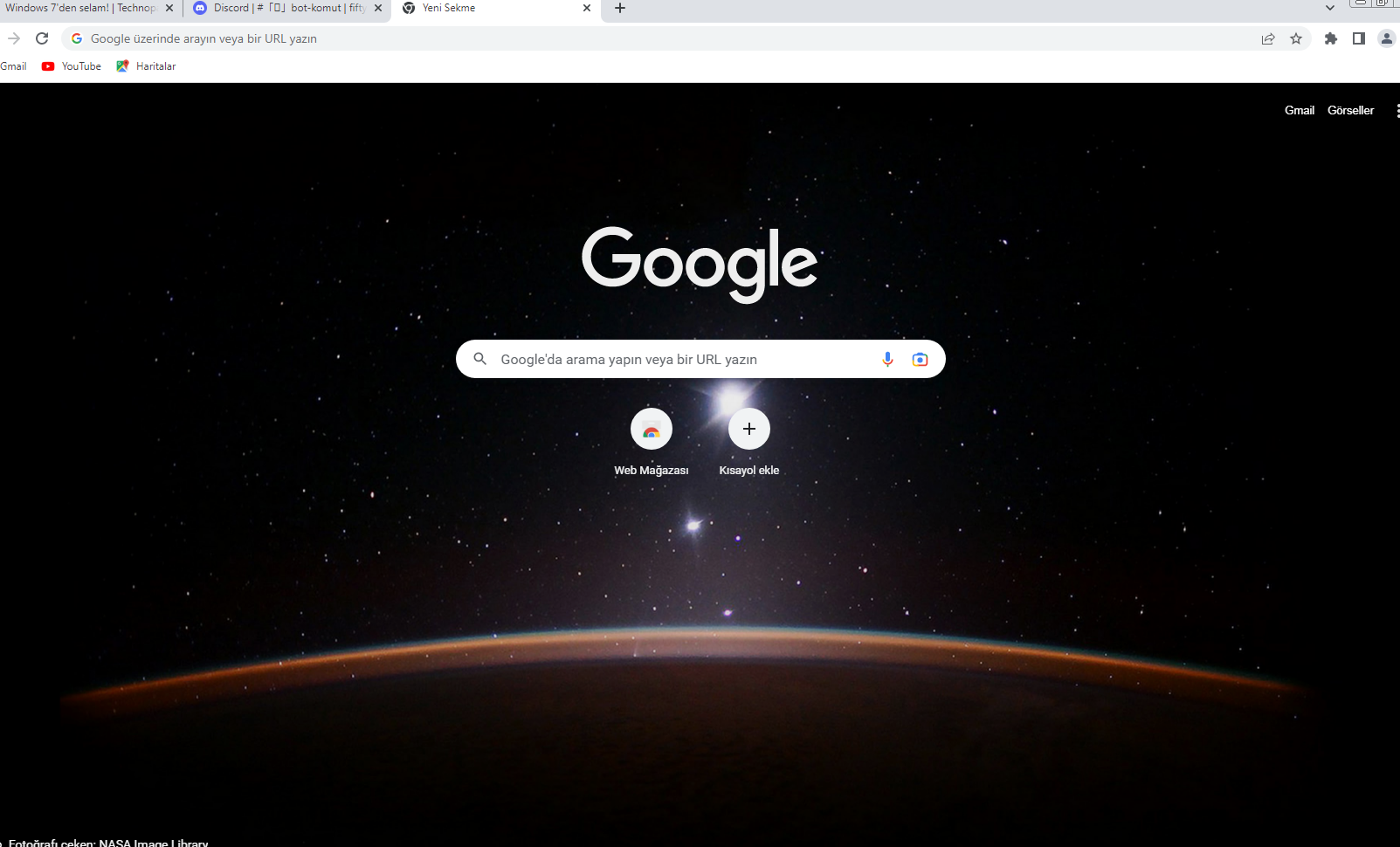The image size is (1400, 847).
Task: Open the Web Mağazası shortcut
Action: coord(652,443)
